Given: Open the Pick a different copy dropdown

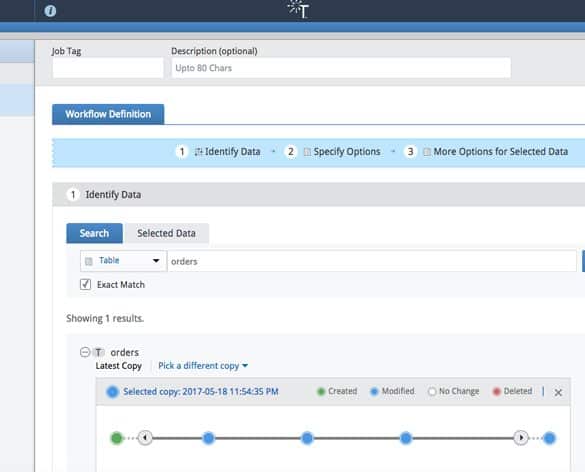Looking at the screenshot, I should click(203, 366).
